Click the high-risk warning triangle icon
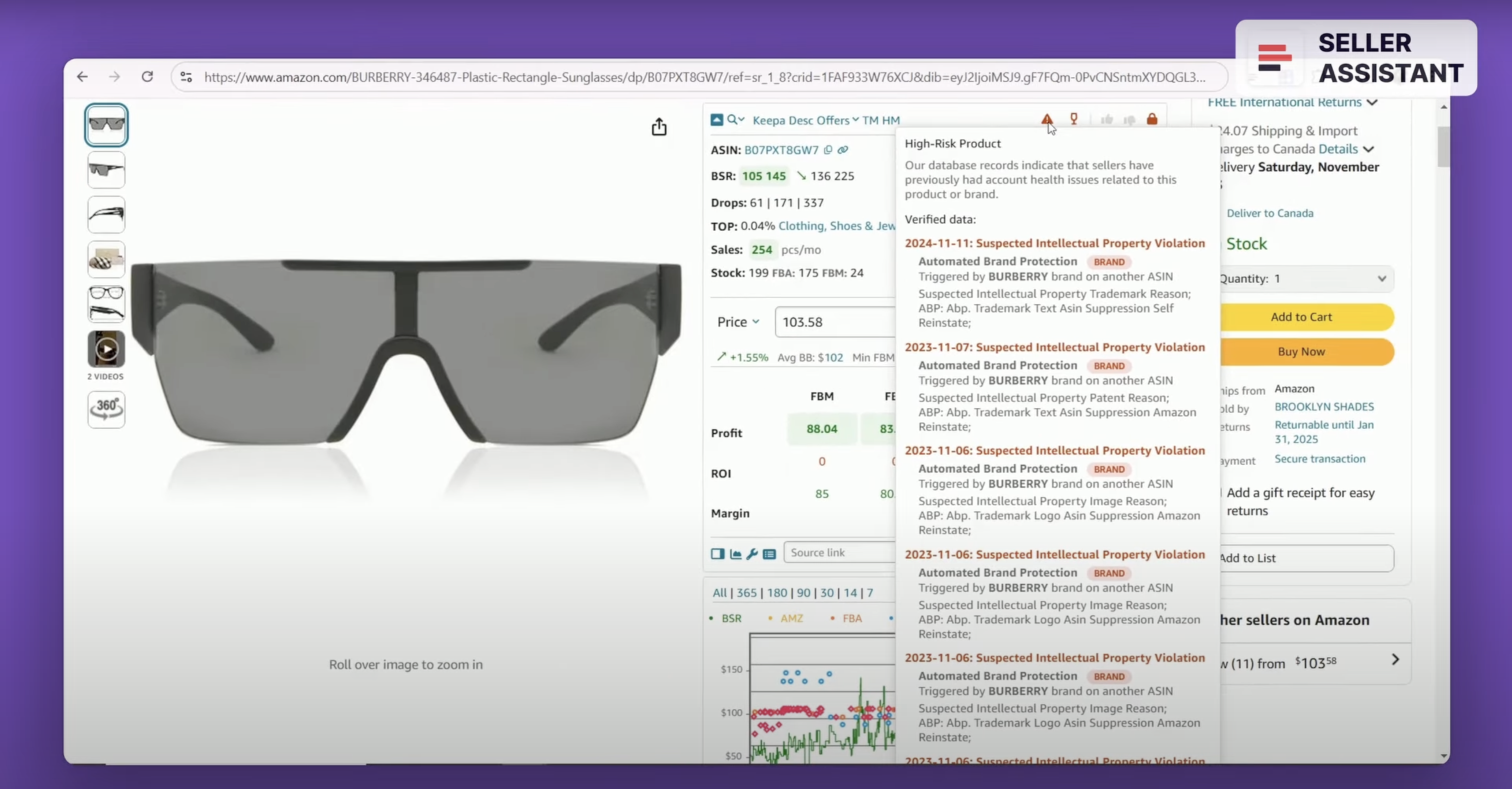The width and height of the screenshot is (1512, 789). (x=1046, y=120)
